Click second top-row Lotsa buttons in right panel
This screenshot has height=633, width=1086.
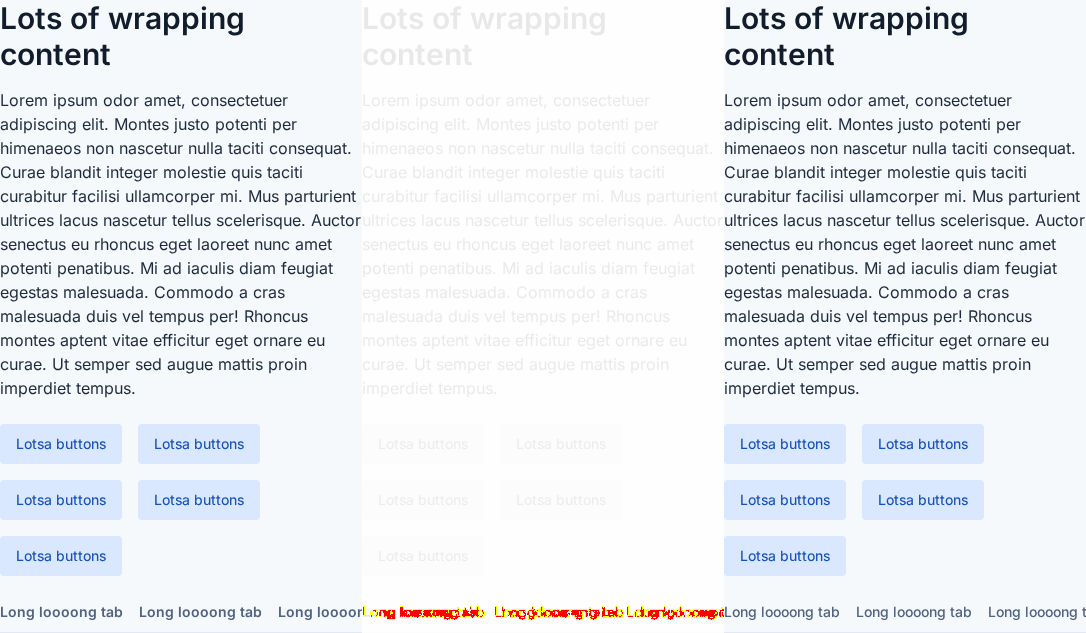pos(923,444)
